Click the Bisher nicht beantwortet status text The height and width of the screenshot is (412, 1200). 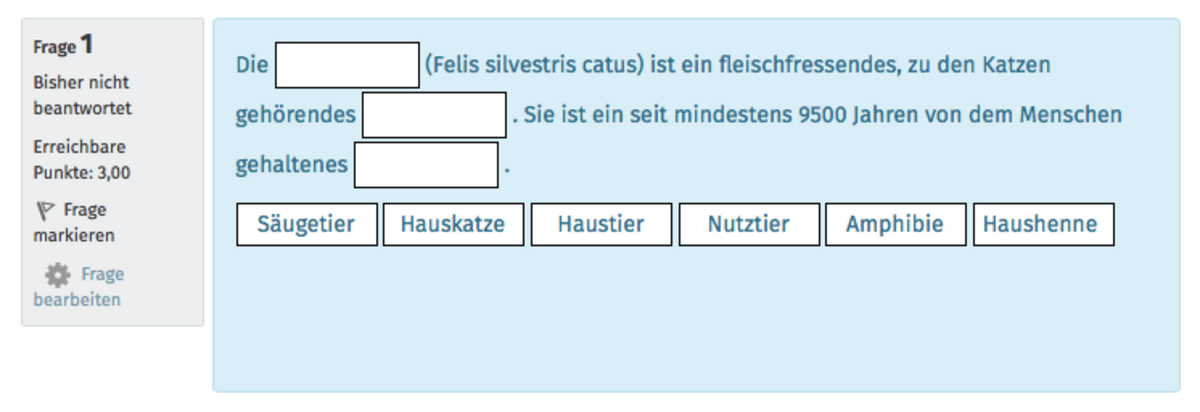tap(81, 95)
